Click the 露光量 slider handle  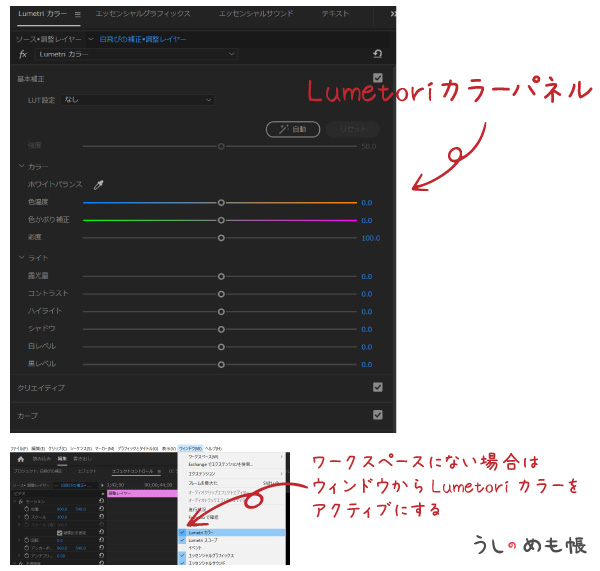coord(221,276)
